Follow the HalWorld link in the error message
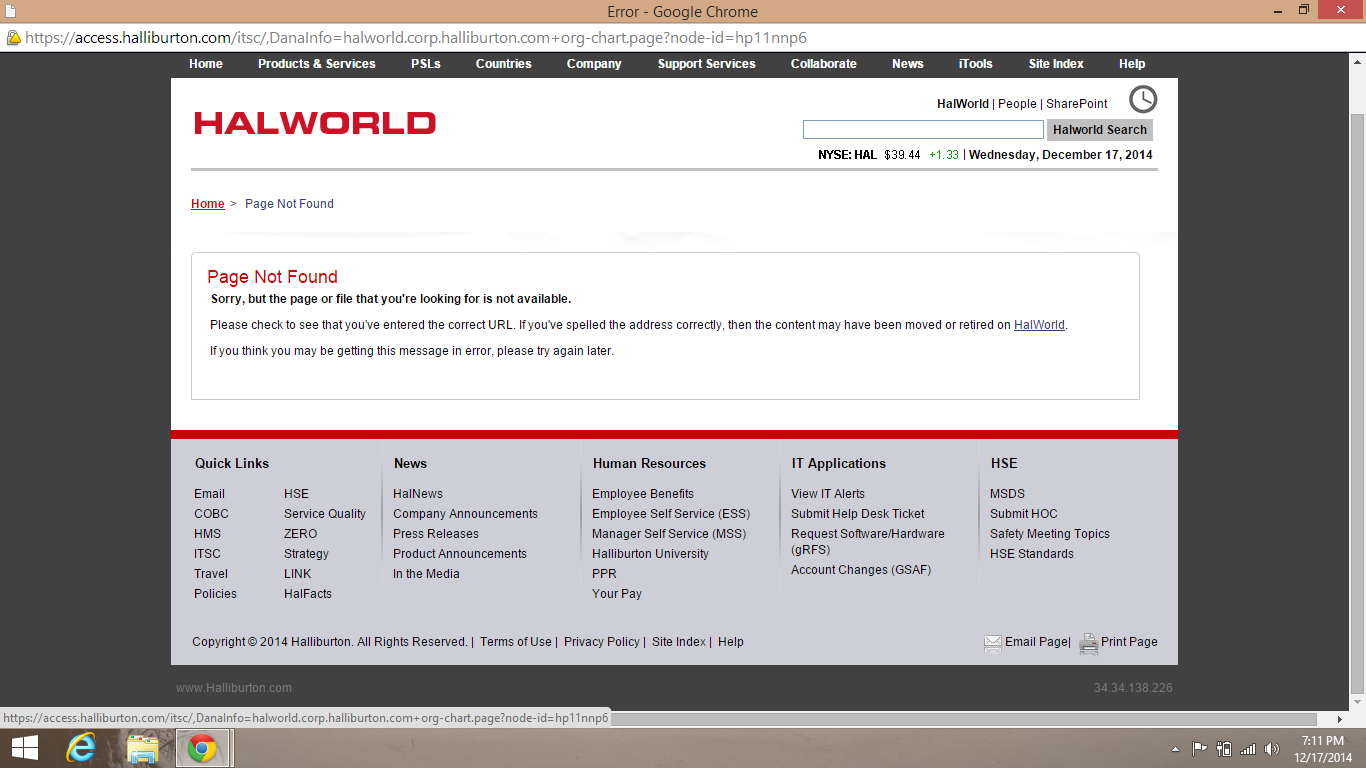The width and height of the screenshot is (1366, 768). [x=1039, y=325]
